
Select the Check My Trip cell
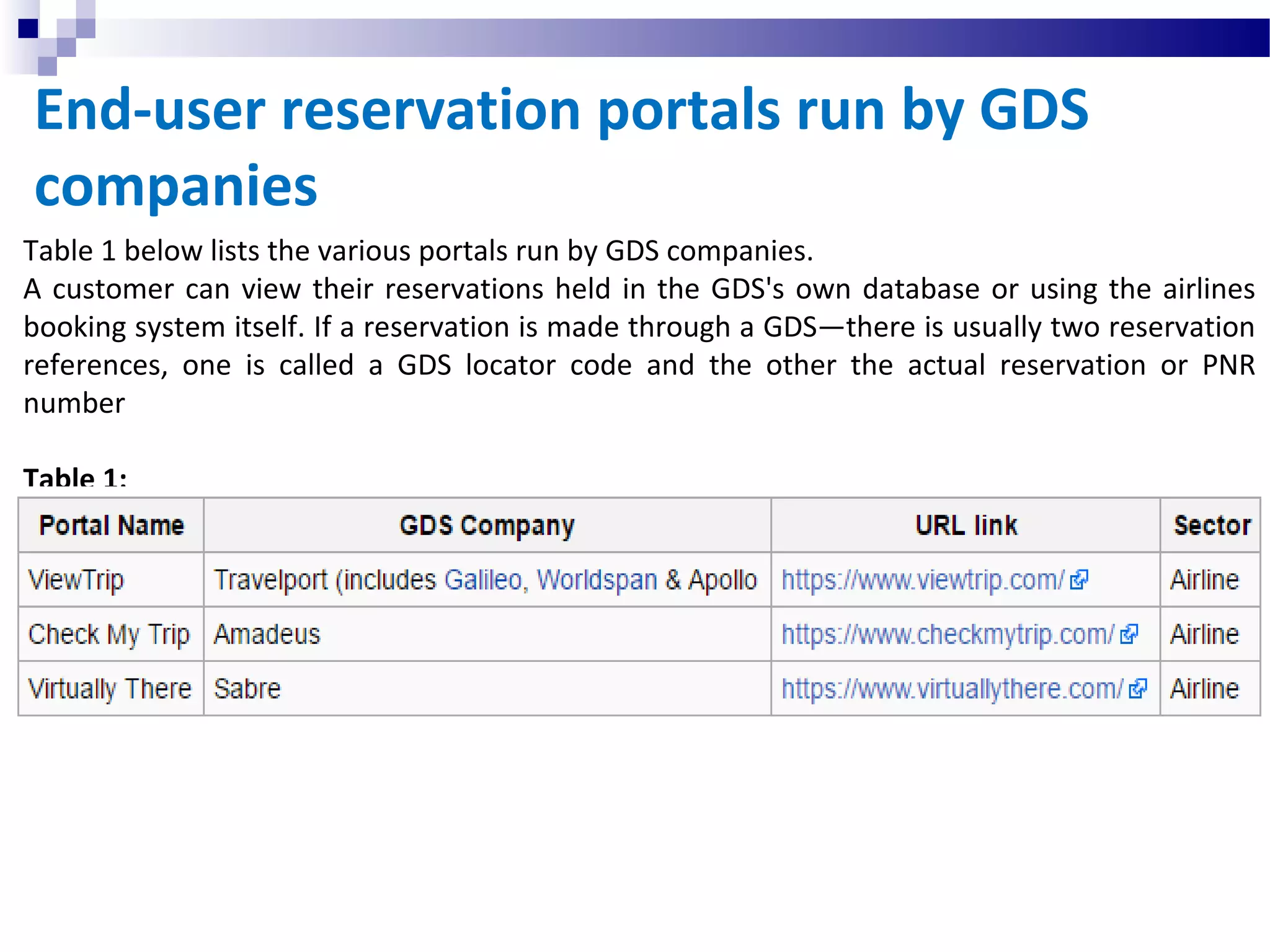point(109,634)
